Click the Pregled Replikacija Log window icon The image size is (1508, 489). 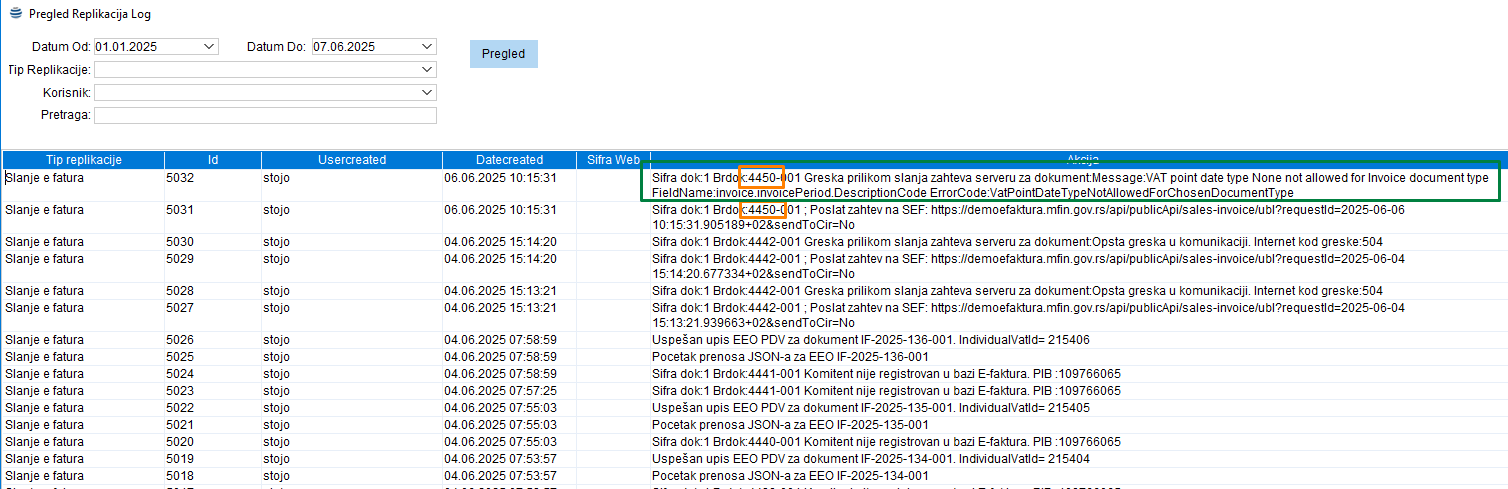pos(15,14)
